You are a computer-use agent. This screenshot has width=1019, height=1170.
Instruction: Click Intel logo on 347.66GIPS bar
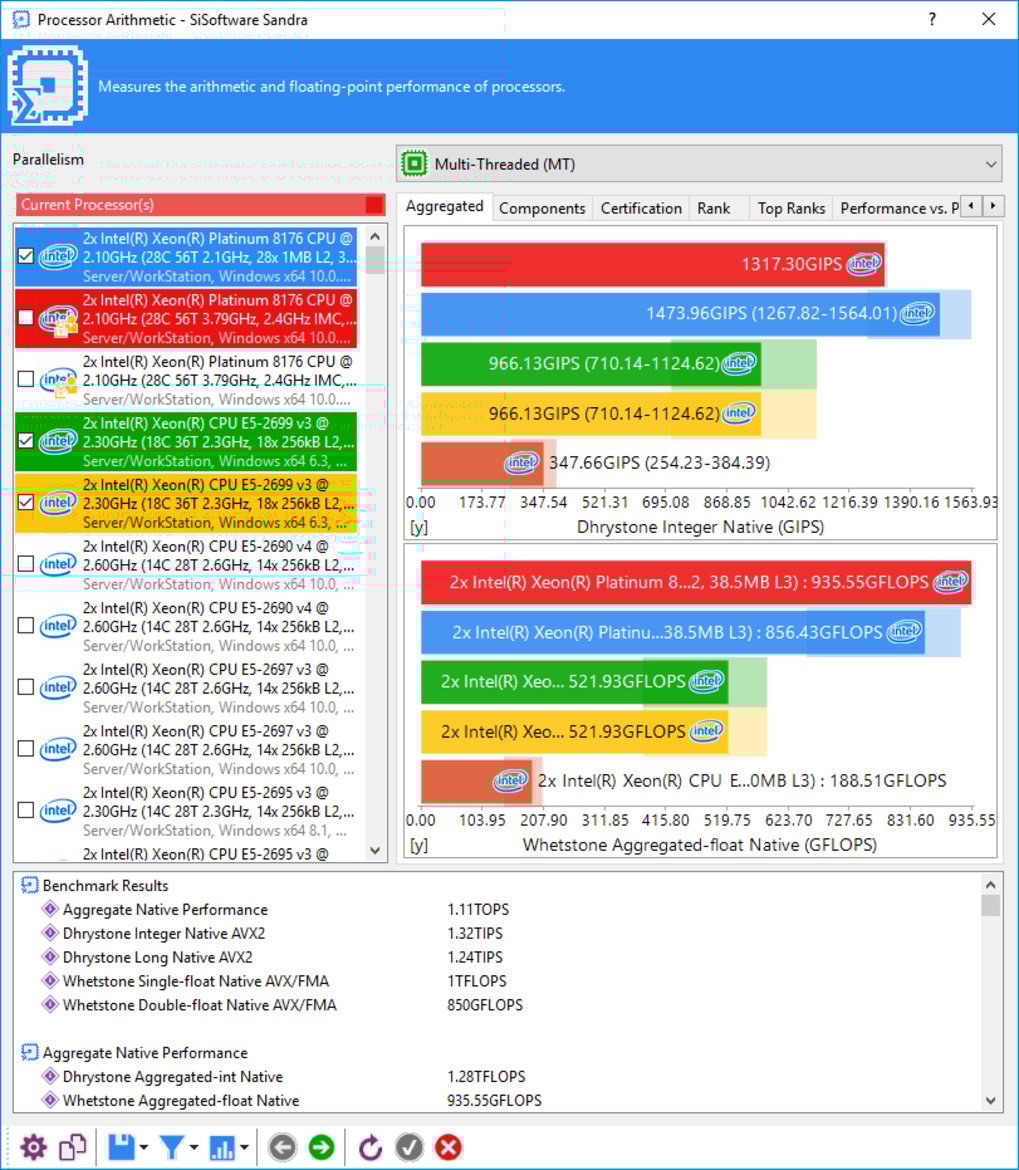521,463
